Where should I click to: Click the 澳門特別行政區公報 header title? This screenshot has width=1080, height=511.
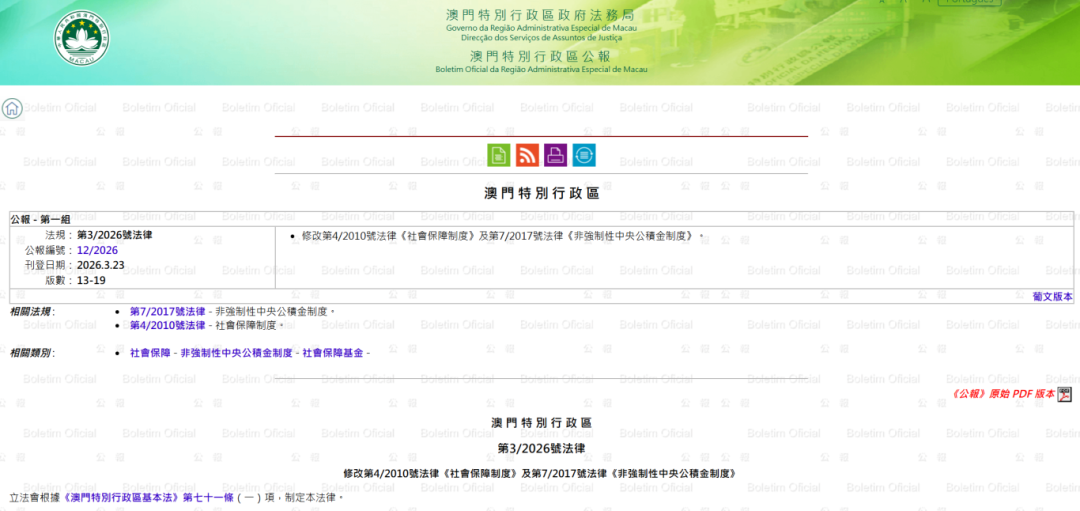point(541,56)
